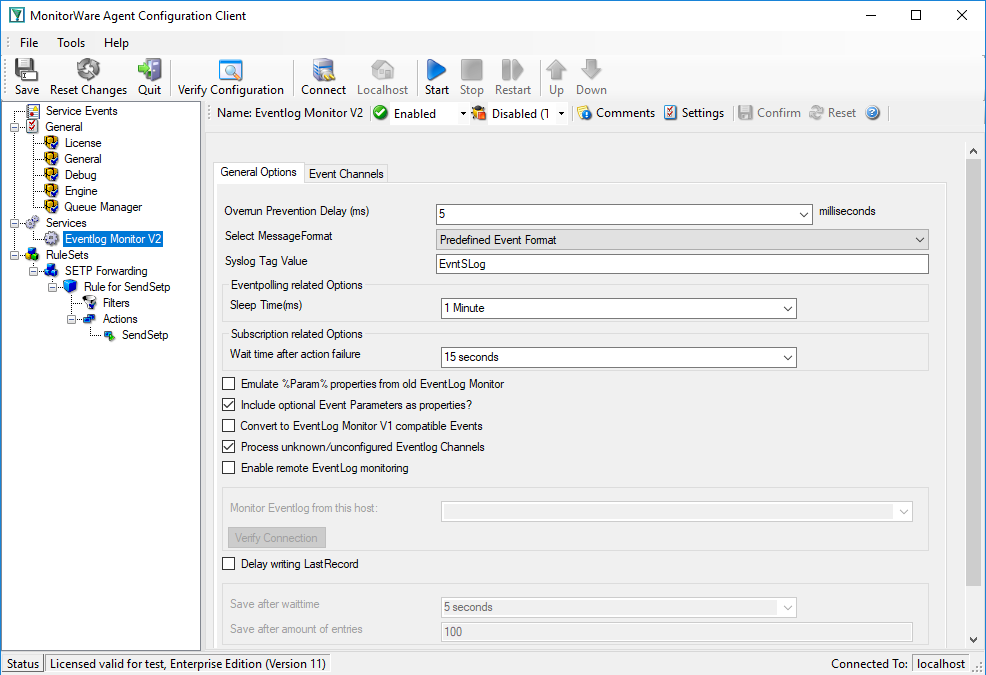
Task: Click scroll down arrow of settings panel
Action: pyautogui.click(x=973, y=640)
